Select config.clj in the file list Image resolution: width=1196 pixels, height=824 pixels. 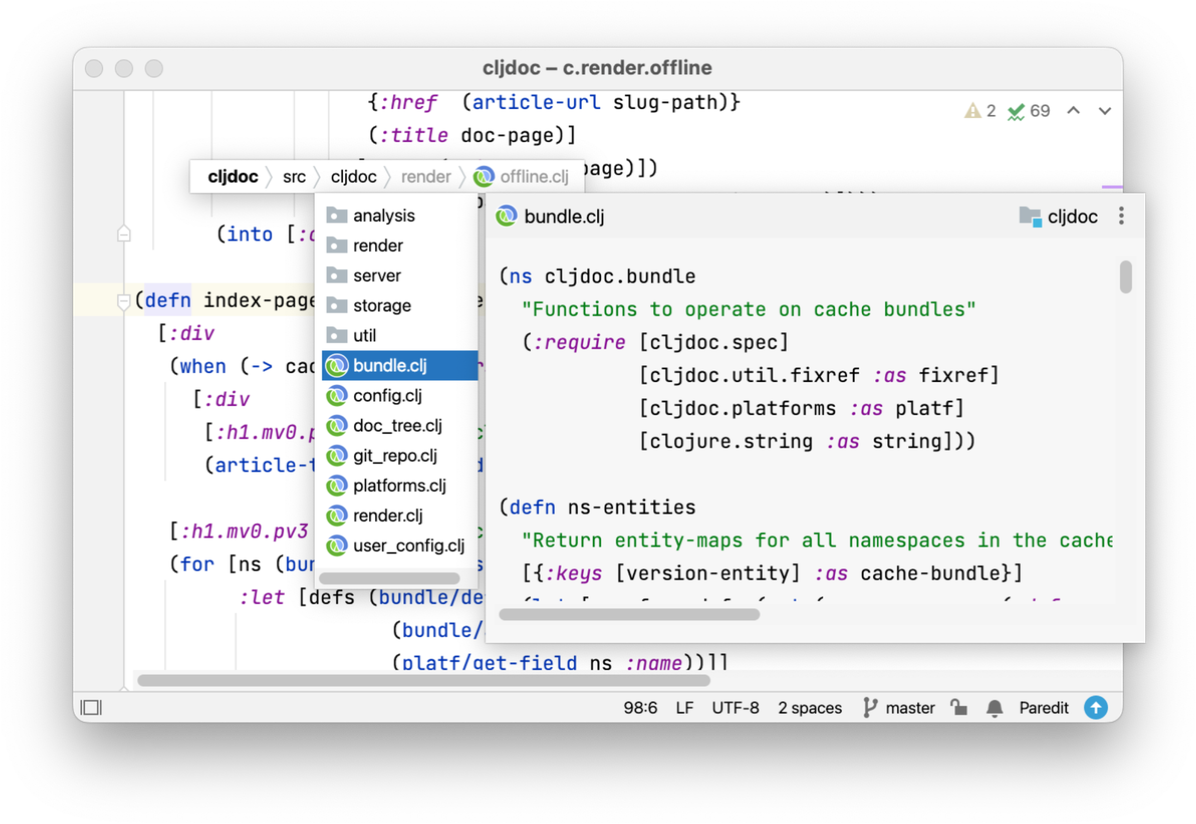[x=400, y=395]
